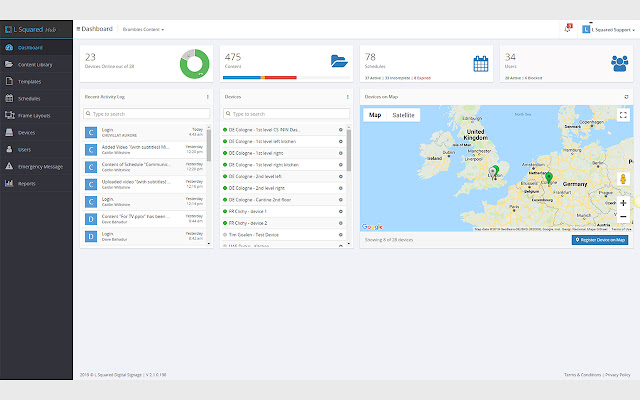Toggle the sidebar with the hamburger icon

tap(78, 30)
